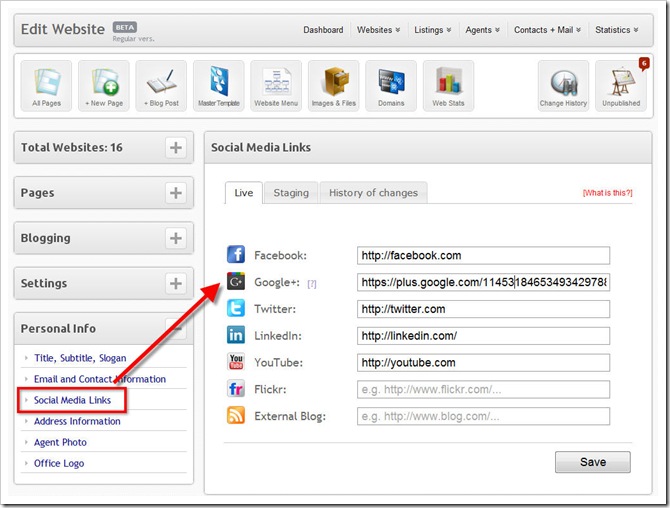Viewport: 670px width, 508px height.
Task: Collapse the Personal Info panel
Action: (x=176, y=329)
